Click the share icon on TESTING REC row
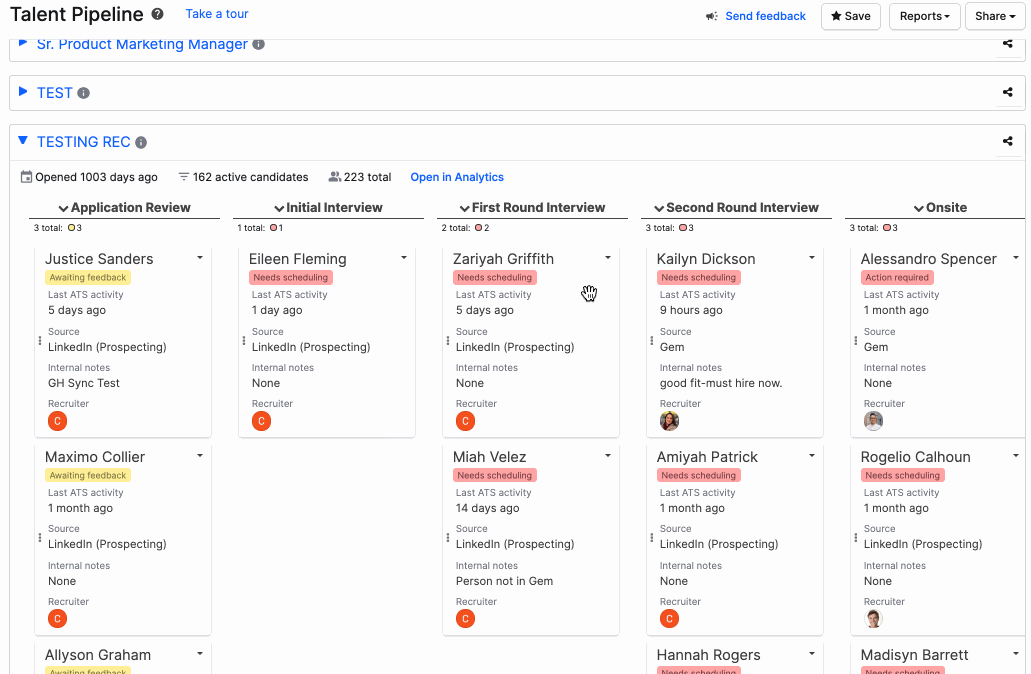 click(1007, 141)
